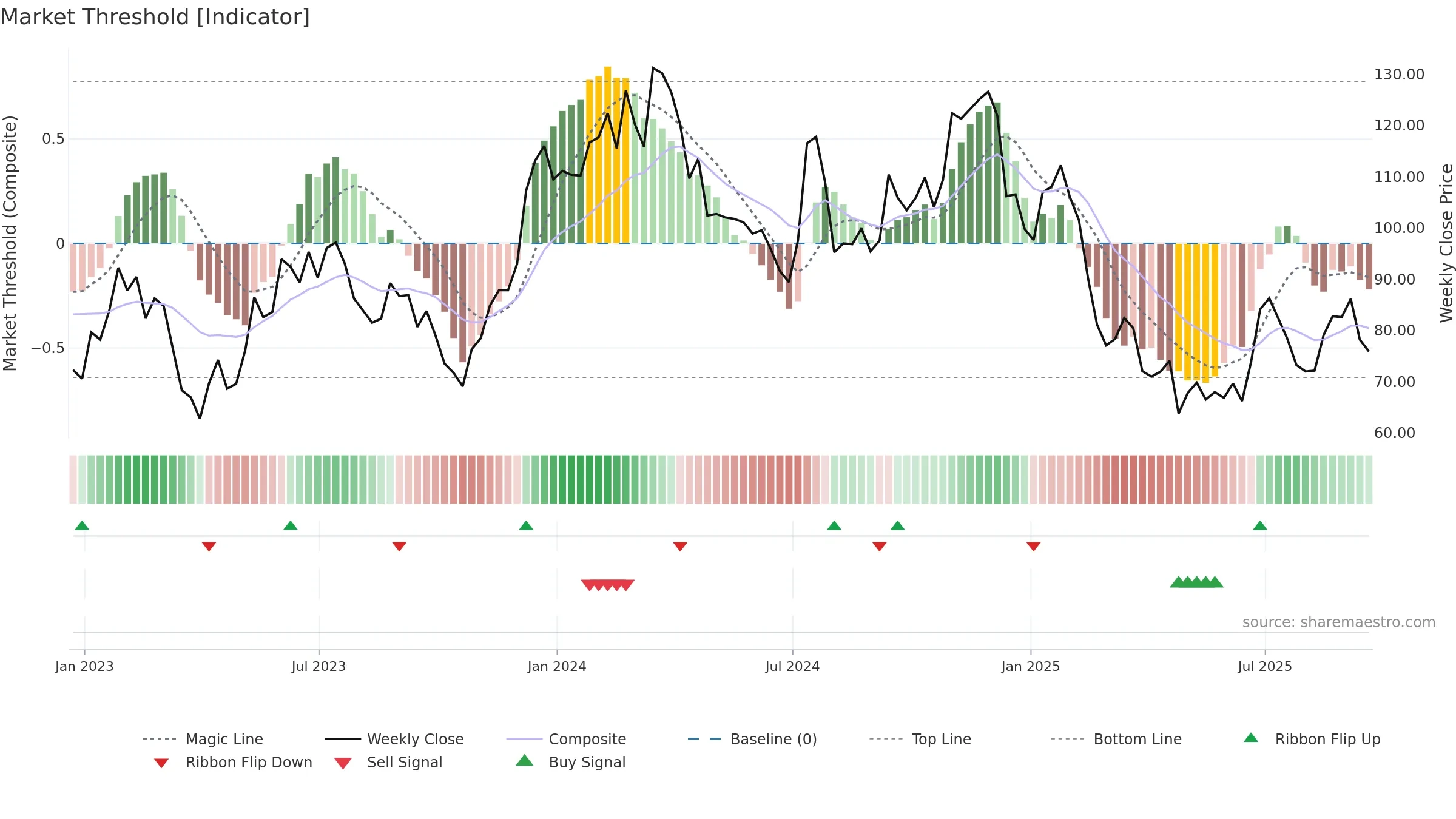
Task: Click the −0.5 composite axis label
Action: pos(47,348)
